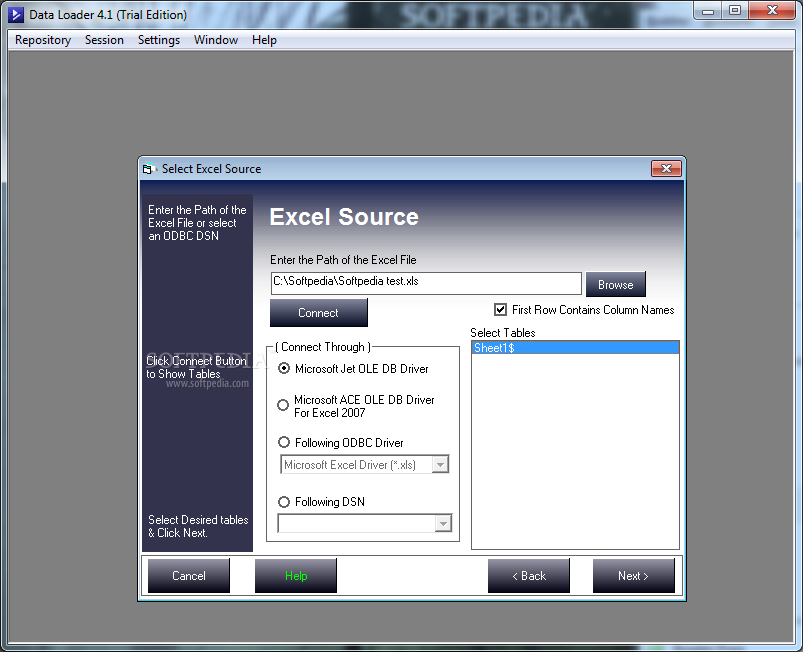
Task: Click the Back button
Action: coord(529,576)
